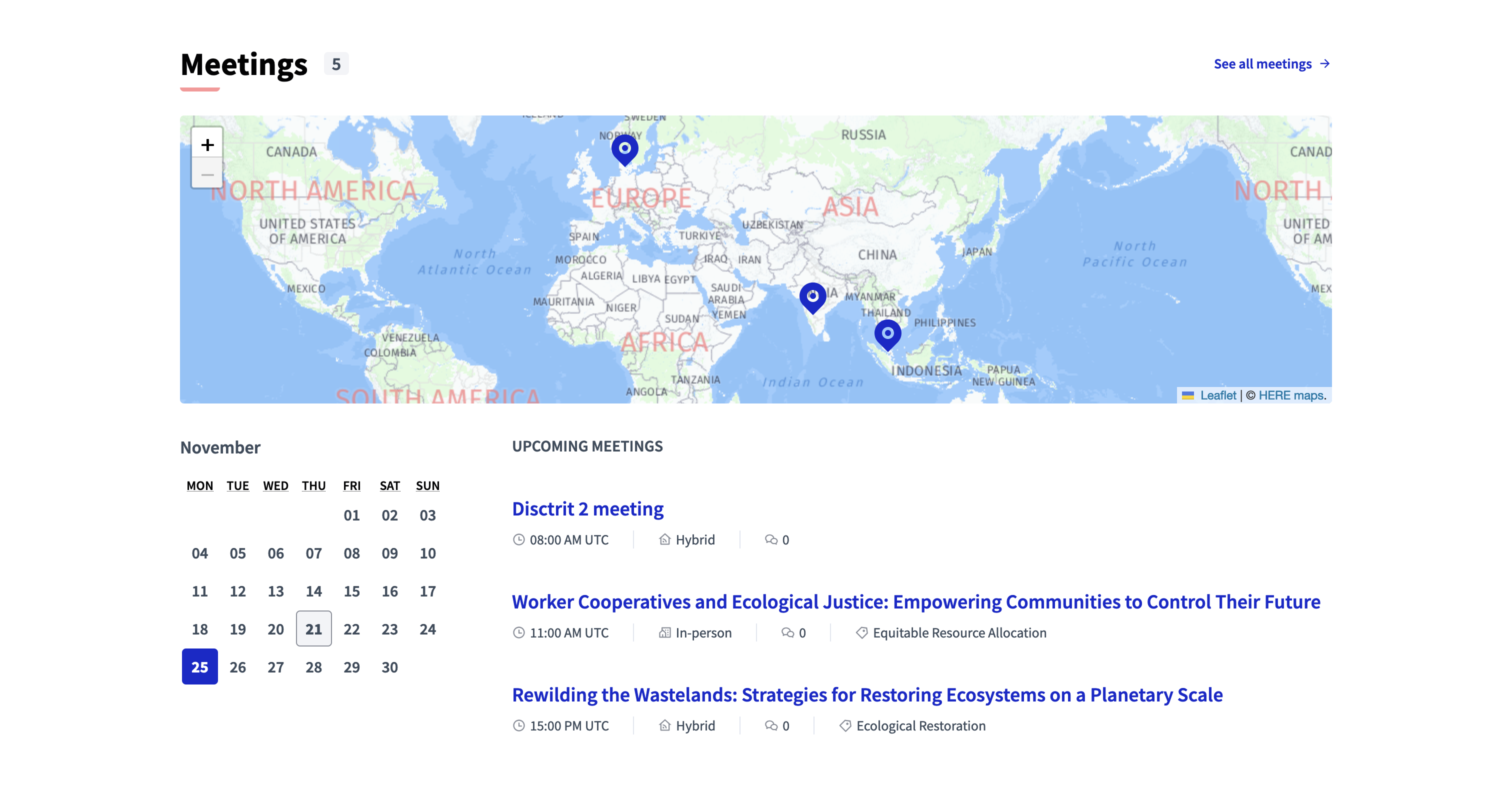Click the map marker over Scandinavia
The image size is (1512, 795).
pos(624,149)
